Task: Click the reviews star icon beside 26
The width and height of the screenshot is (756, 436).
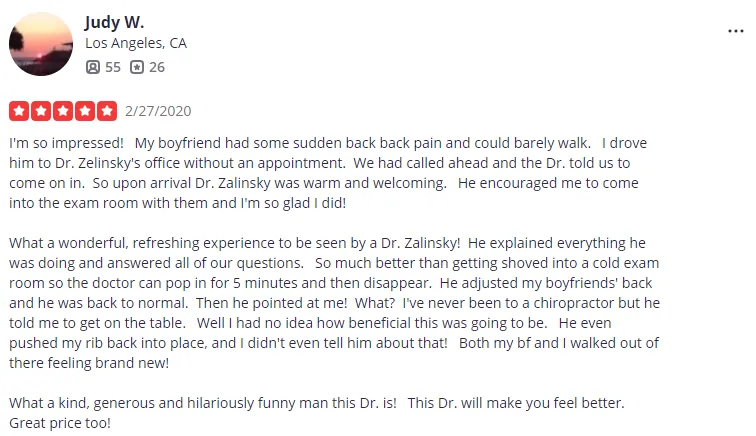Action: pyautogui.click(x=137, y=67)
